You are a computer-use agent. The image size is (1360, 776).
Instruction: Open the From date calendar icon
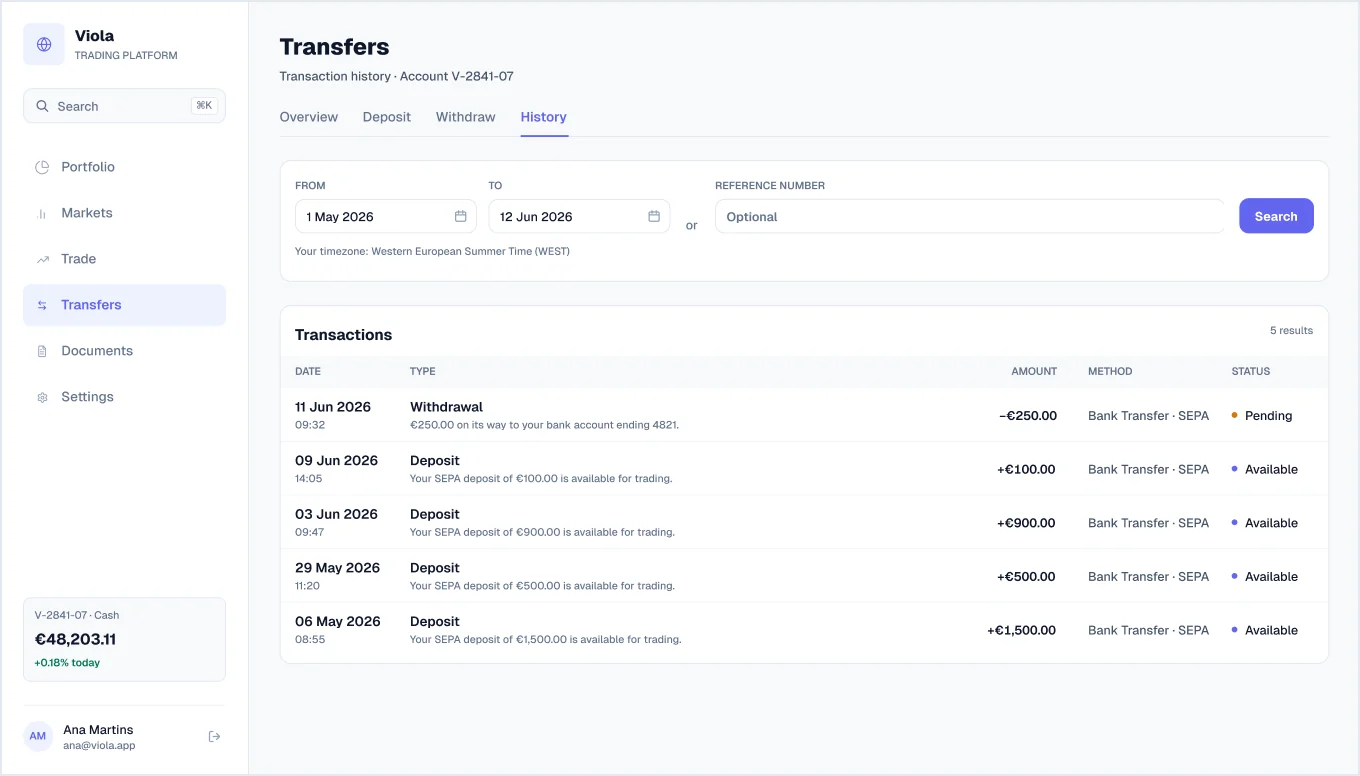(461, 216)
